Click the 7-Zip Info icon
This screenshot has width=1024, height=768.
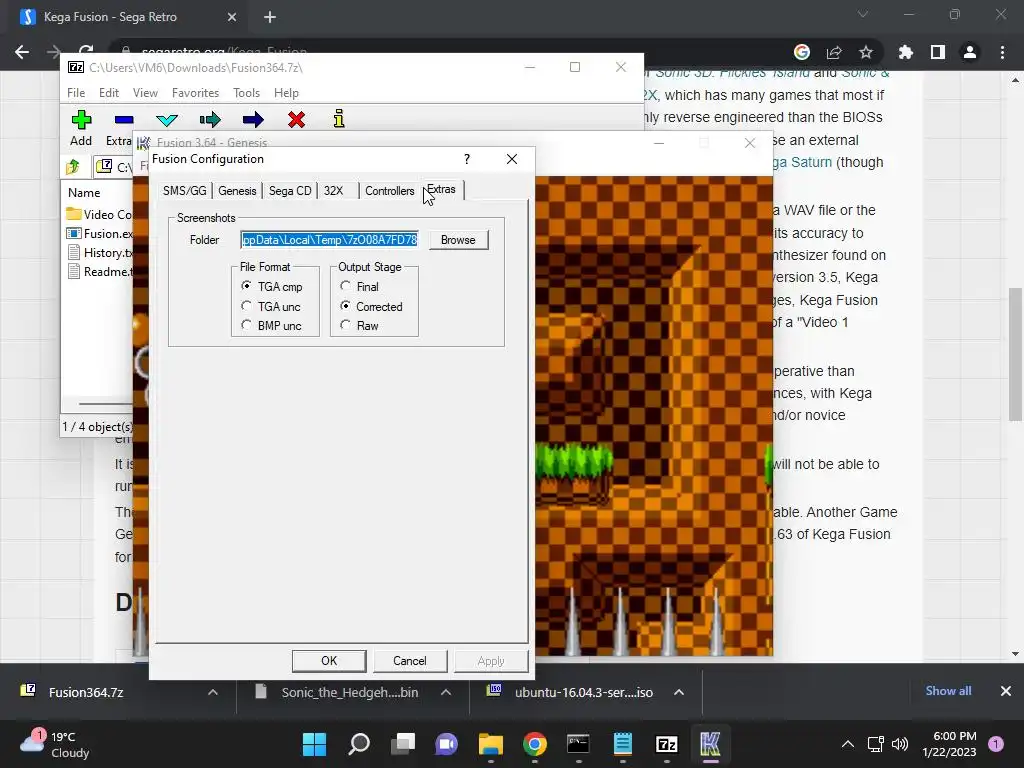338,119
